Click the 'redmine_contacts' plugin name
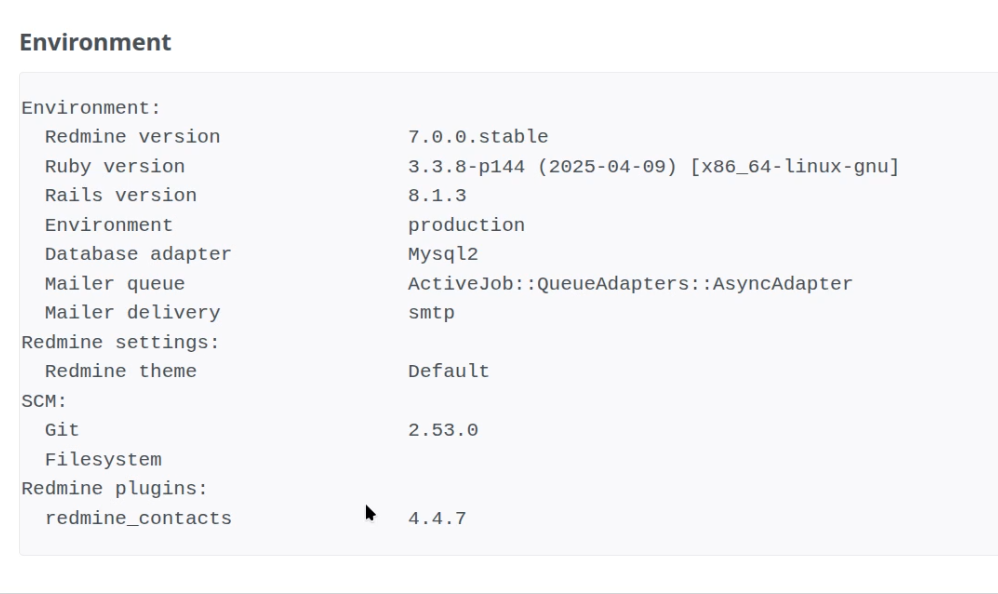 (138, 518)
